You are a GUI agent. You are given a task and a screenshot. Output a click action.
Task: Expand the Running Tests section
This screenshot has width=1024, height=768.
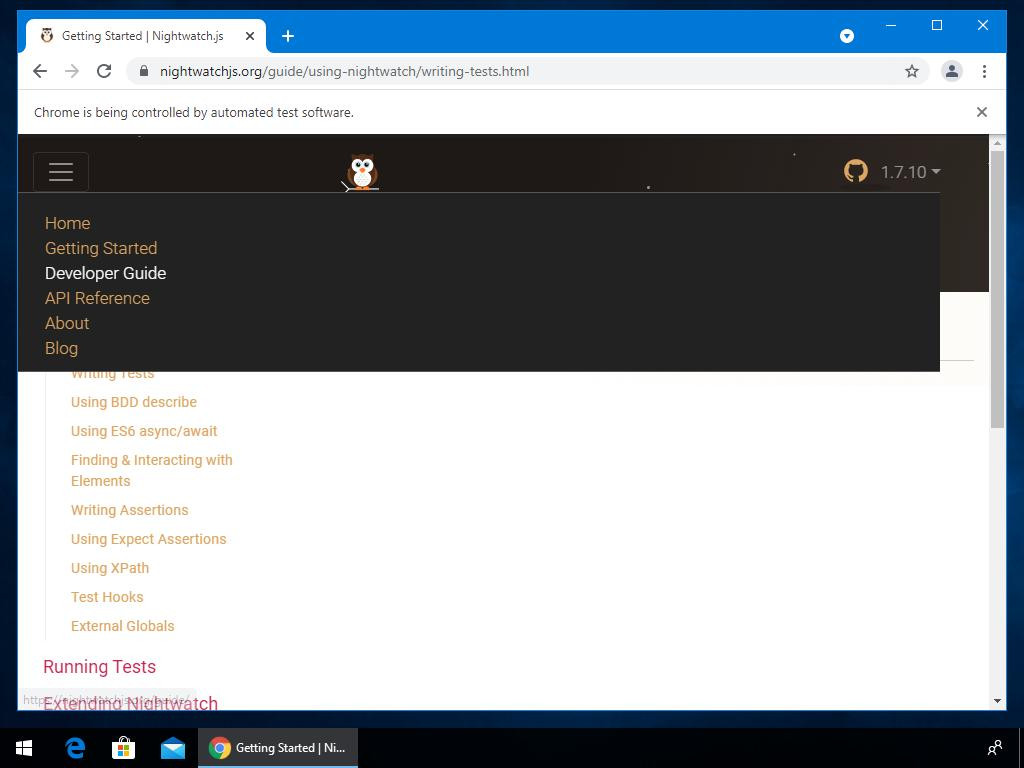[x=99, y=667]
